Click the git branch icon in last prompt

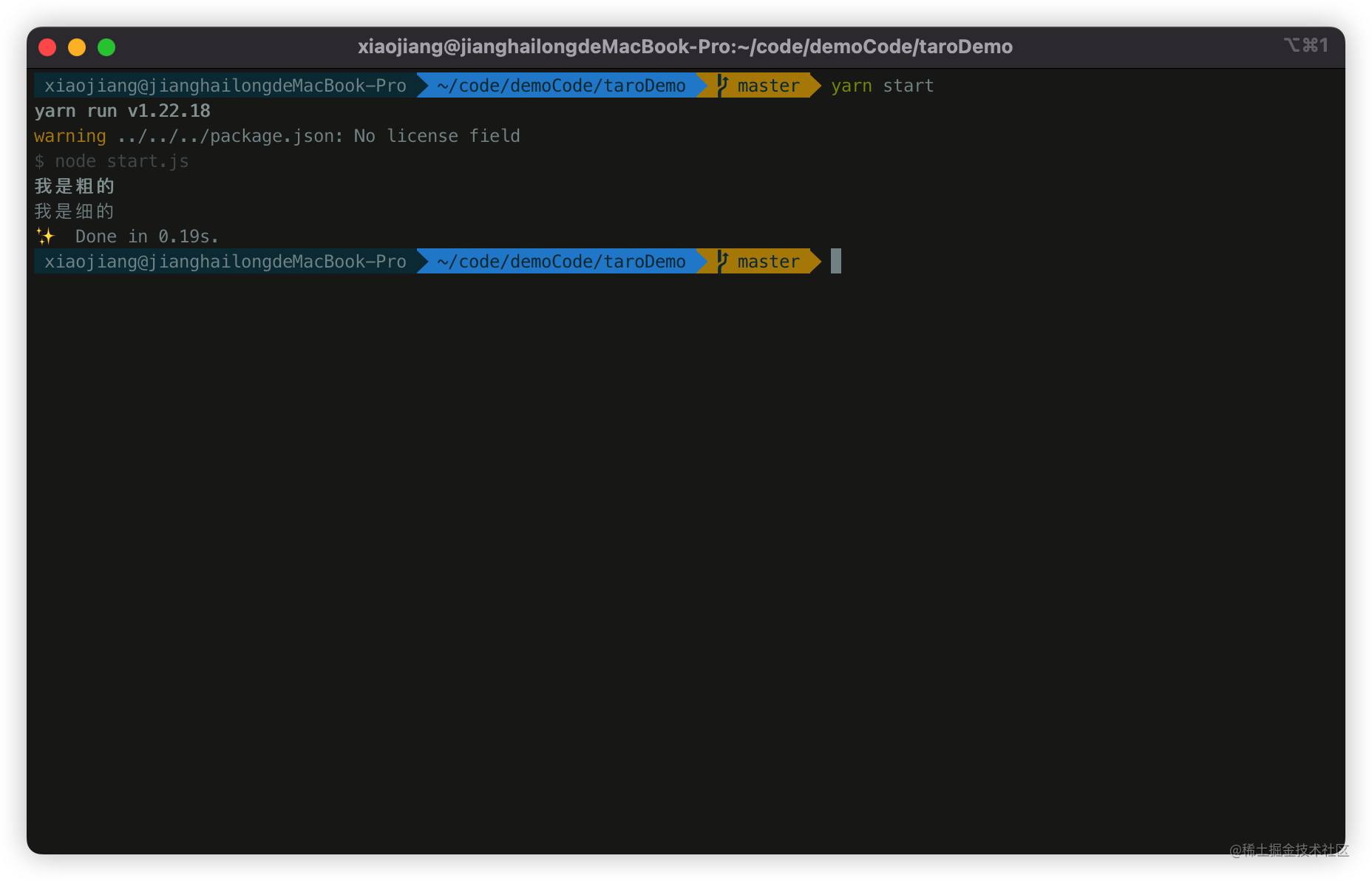click(722, 262)
